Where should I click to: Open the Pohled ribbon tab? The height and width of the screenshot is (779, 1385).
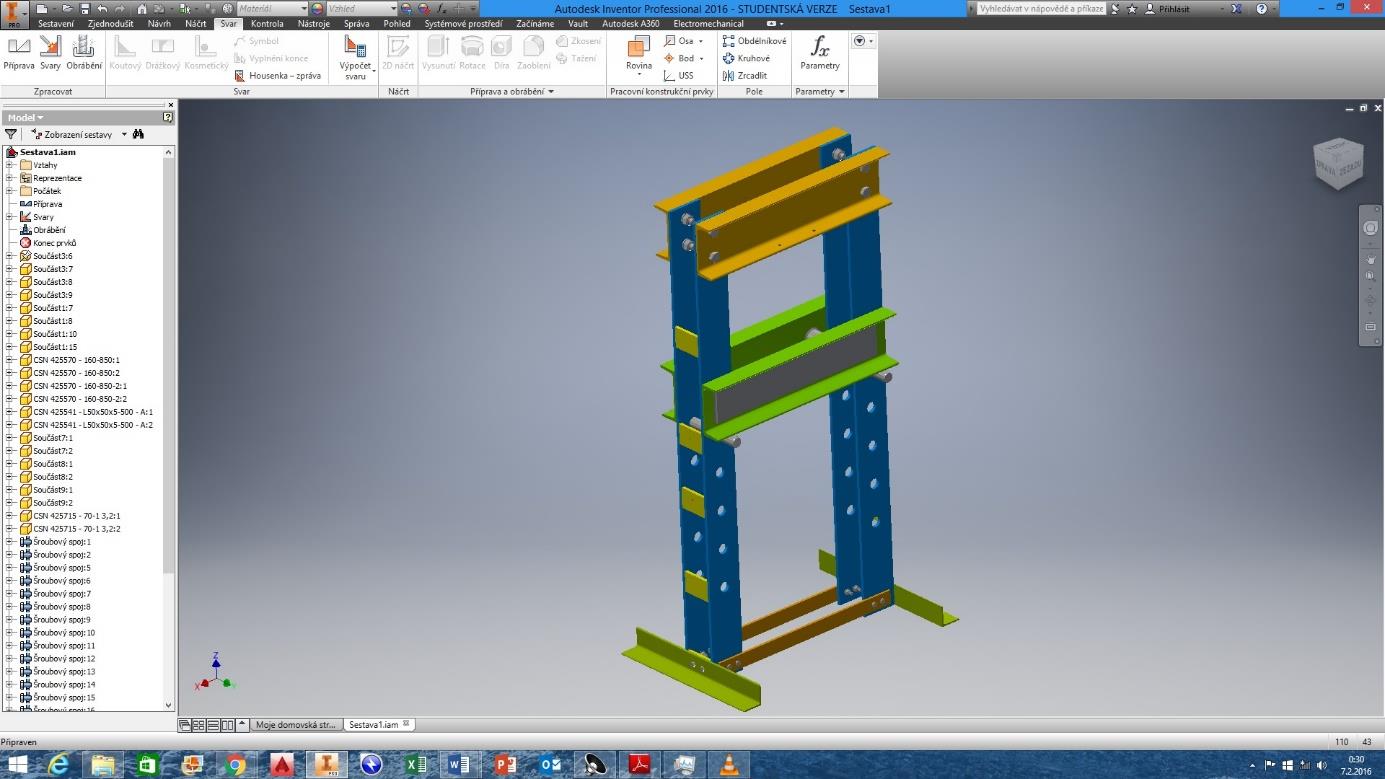397,23
